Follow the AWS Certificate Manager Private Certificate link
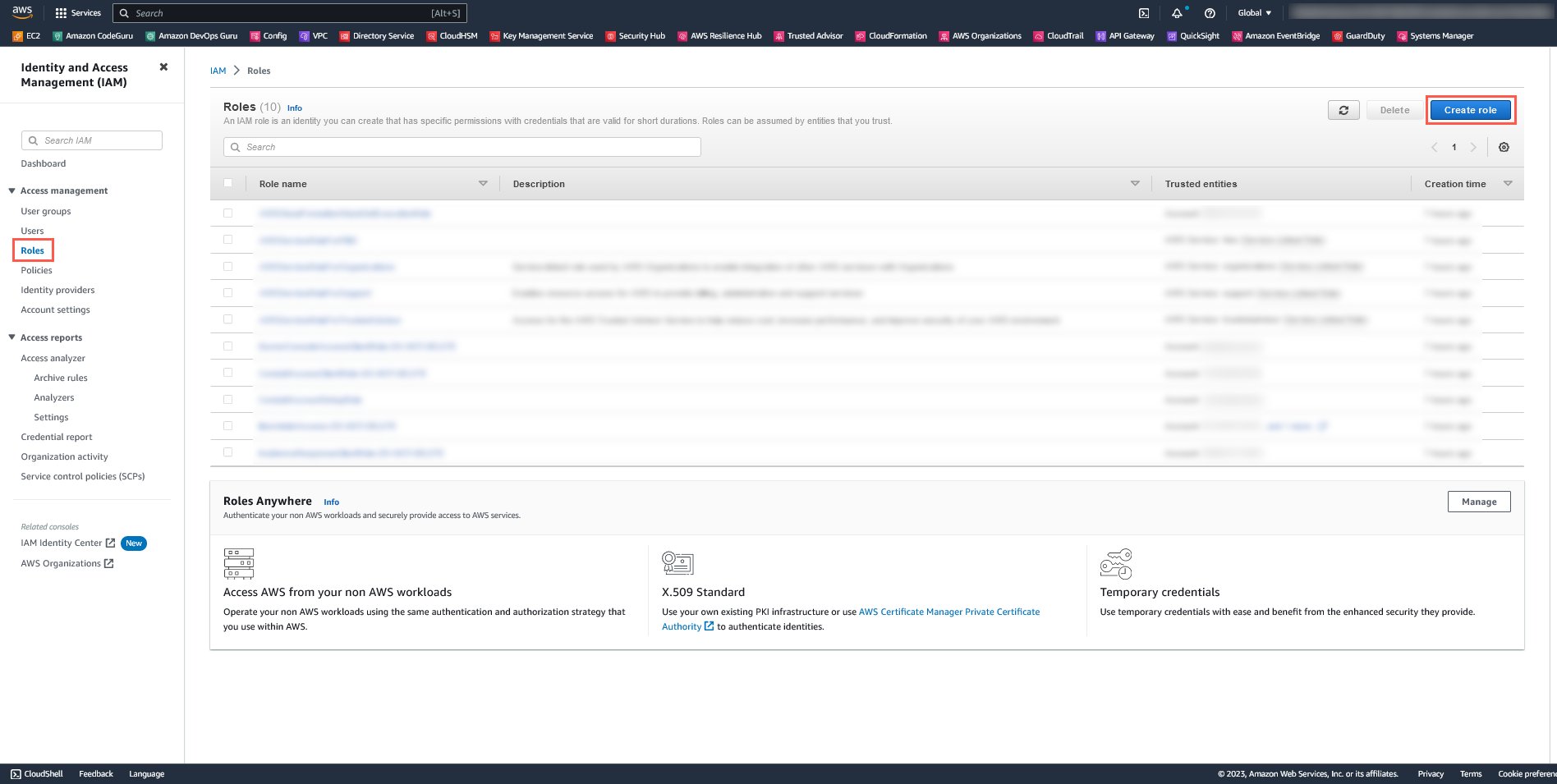This screenshot has height=784, width=1557. tap(949, 612)
